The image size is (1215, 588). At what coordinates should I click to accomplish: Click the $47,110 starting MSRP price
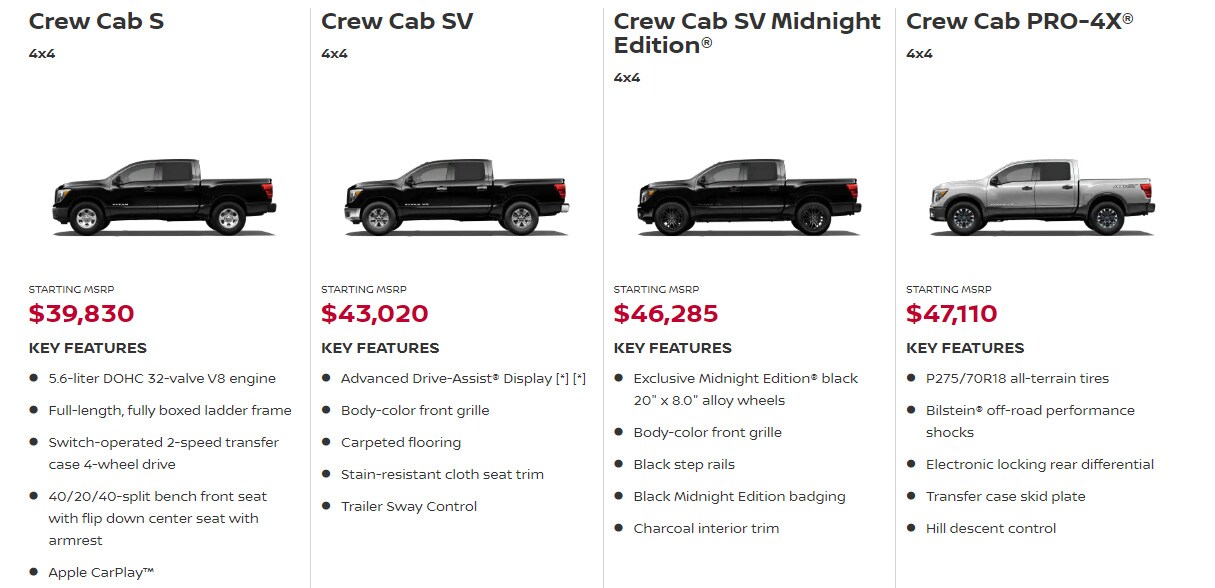pos(952,314)
